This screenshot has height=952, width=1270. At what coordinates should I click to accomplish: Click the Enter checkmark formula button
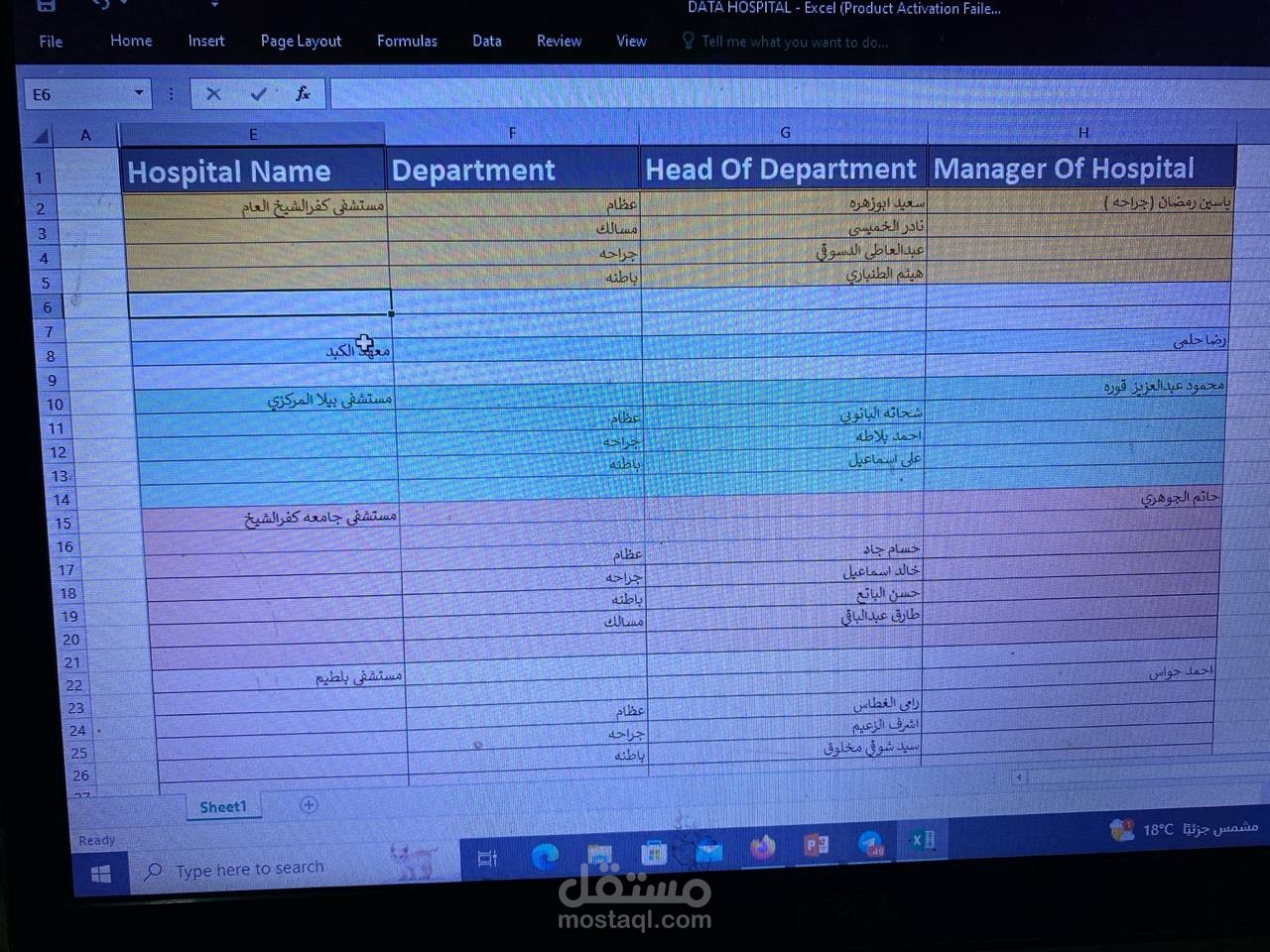click(x=259, y=93)
